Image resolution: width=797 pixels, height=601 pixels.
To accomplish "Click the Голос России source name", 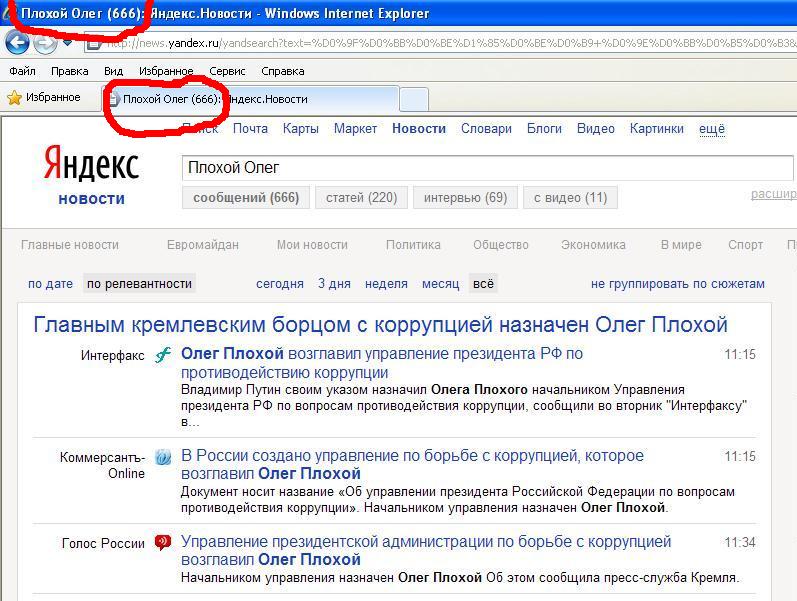I will click(x=103, y=544).
